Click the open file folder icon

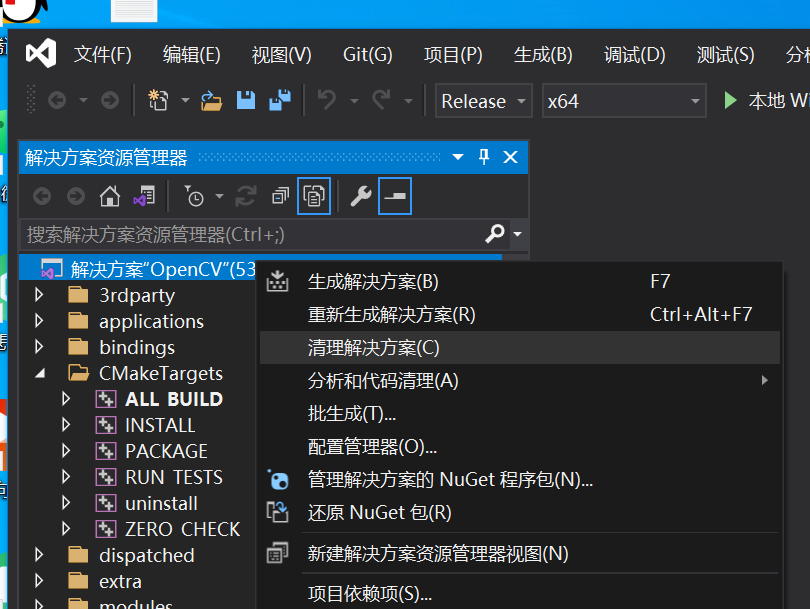tap(211, 100)
